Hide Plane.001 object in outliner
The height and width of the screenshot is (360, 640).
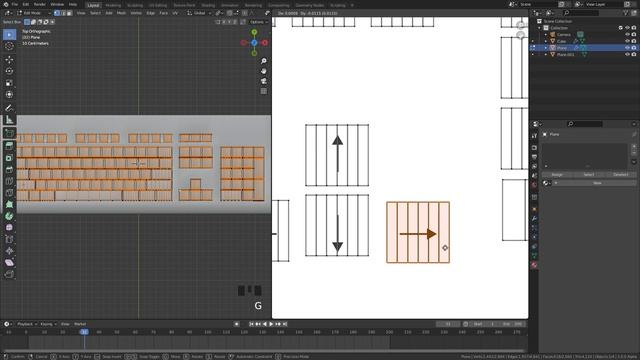click(627, 54)
